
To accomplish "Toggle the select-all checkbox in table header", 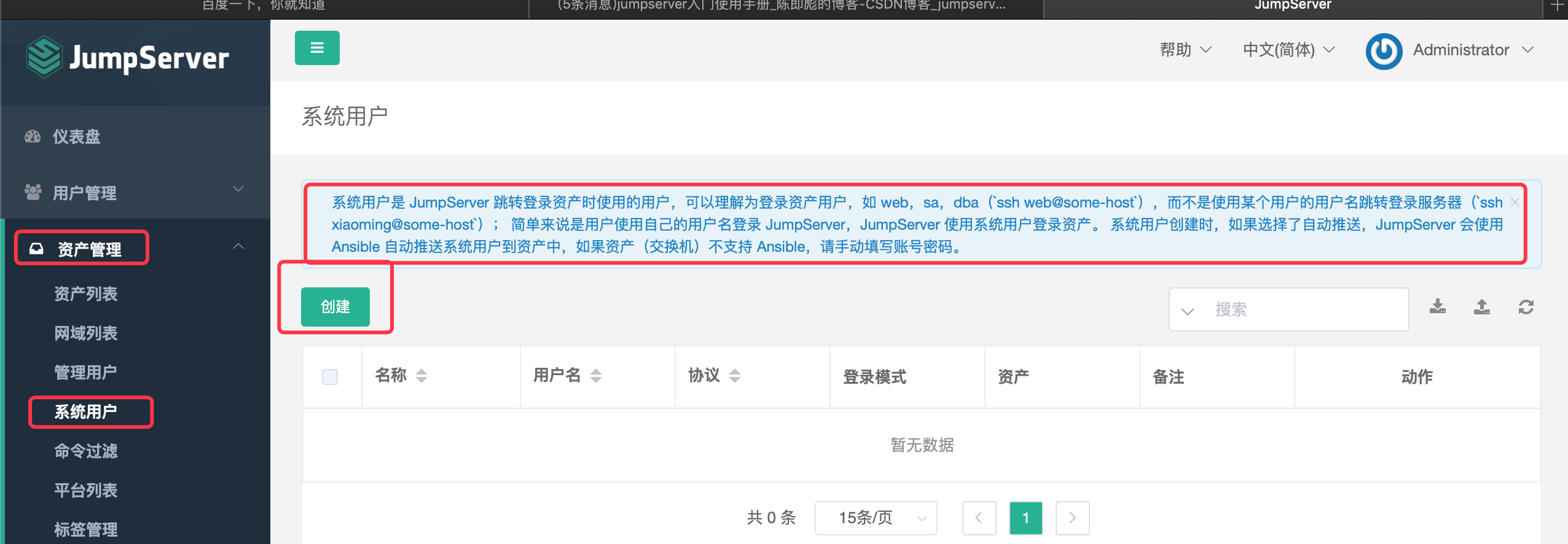I will [x=330, y=376].
